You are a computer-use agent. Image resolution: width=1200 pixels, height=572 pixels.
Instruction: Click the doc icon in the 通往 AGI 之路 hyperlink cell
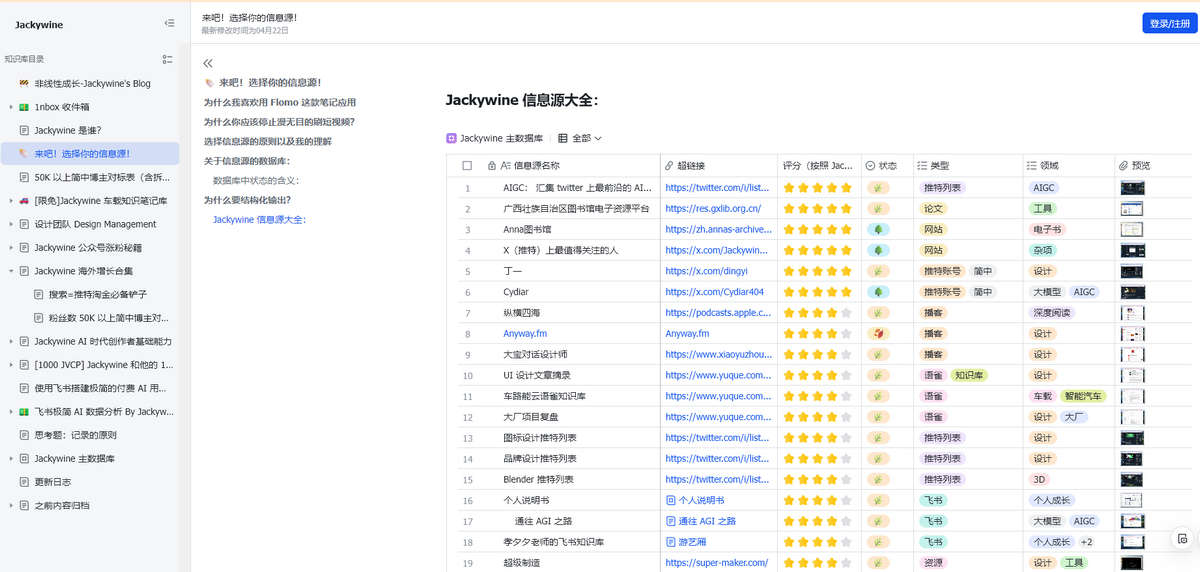click(671, 521)
